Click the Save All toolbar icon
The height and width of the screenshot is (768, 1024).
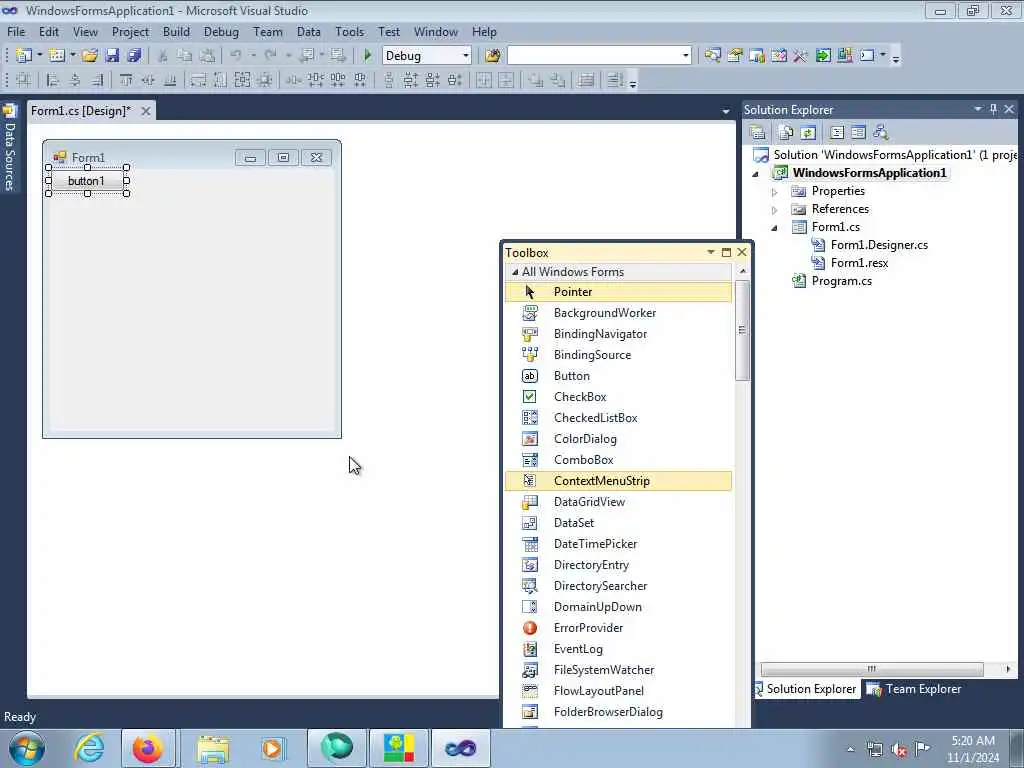coord(135,56)
